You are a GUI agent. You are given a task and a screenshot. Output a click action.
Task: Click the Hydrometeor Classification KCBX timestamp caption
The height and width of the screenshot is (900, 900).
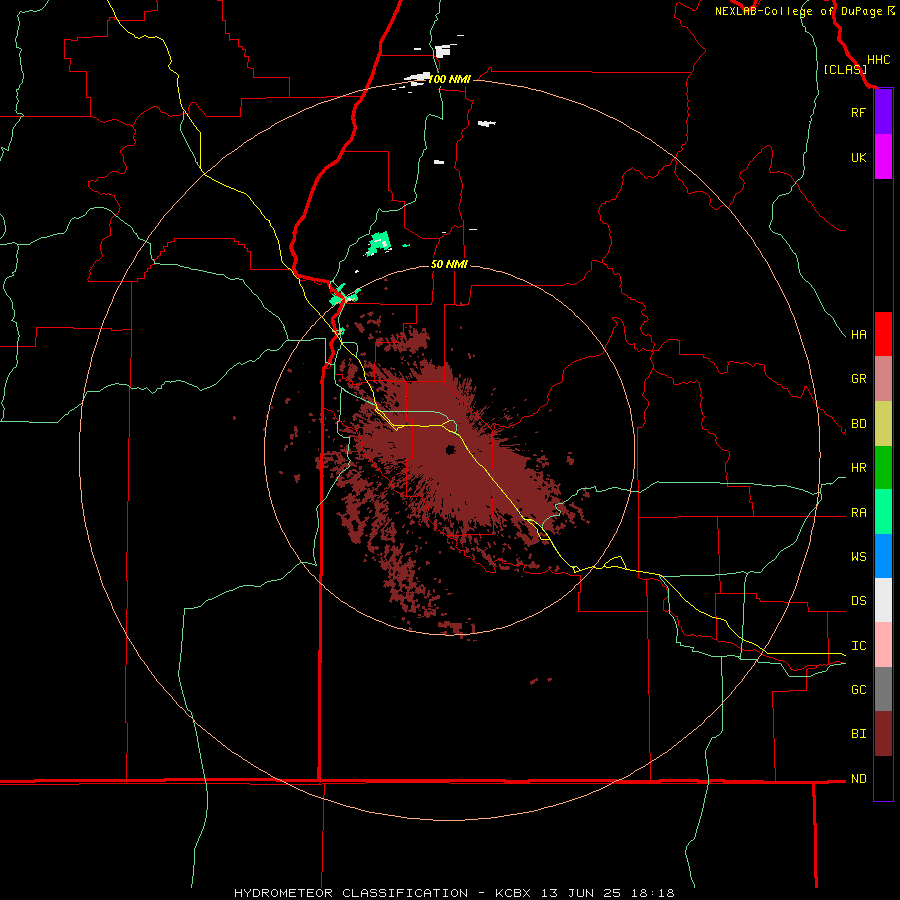pos(454,893)
